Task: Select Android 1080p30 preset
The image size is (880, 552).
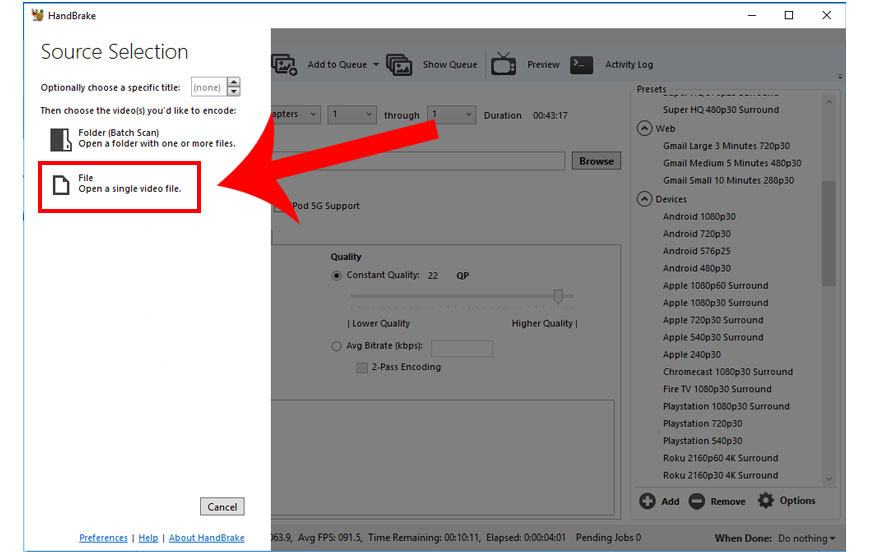Action: pos(699,217)
